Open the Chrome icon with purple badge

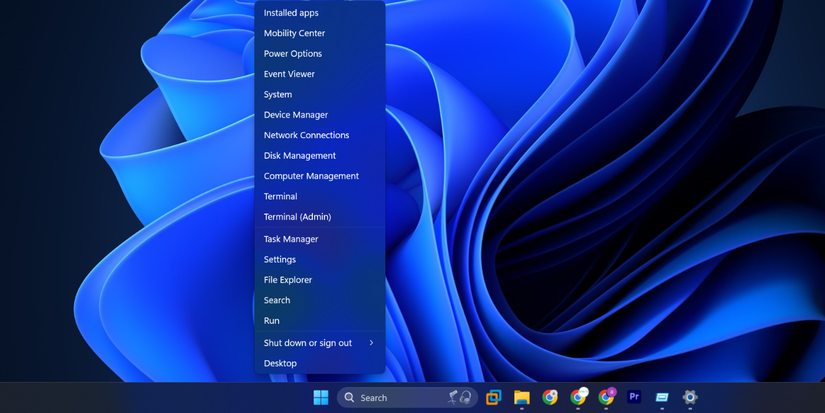click(x=606, y=397)
